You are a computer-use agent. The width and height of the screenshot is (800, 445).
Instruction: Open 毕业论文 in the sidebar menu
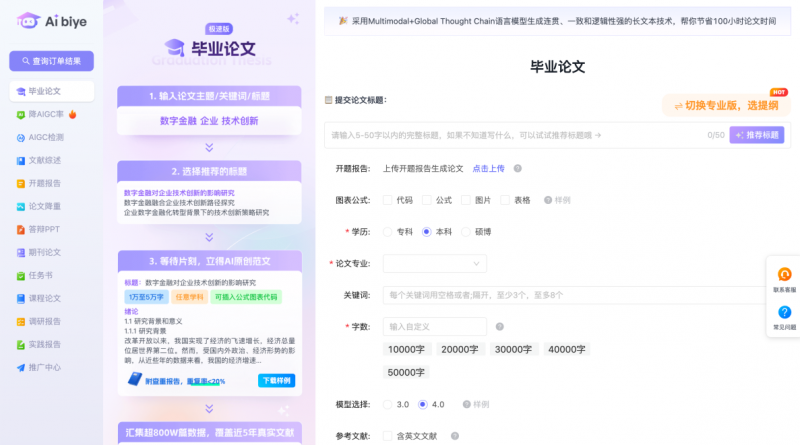pos(52,91)
